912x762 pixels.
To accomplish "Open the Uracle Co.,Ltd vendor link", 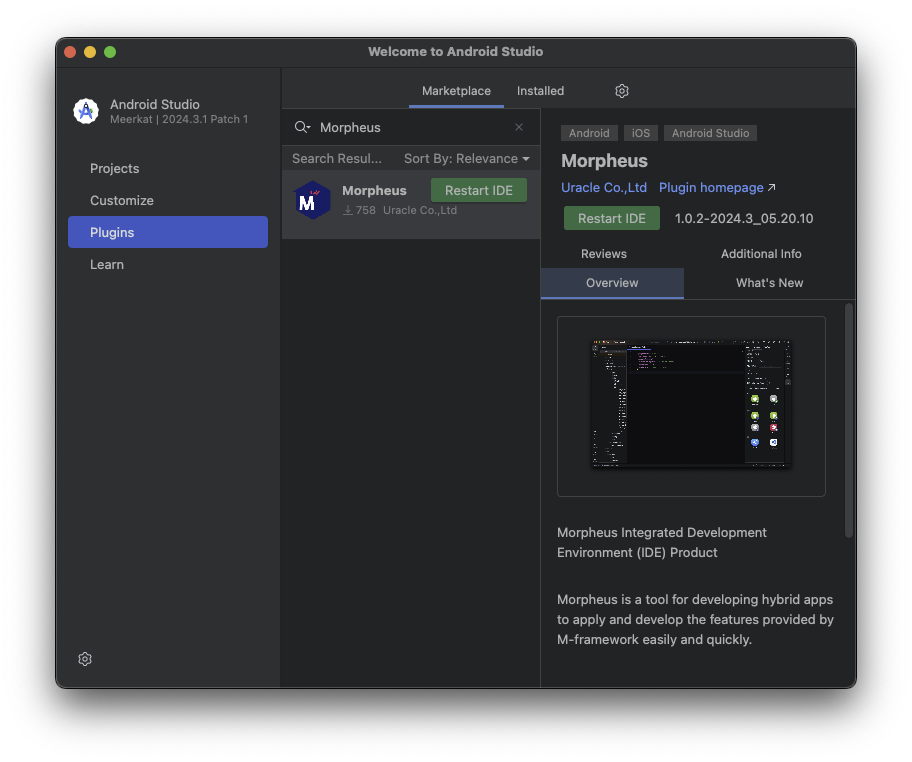I will click(604, 187).
